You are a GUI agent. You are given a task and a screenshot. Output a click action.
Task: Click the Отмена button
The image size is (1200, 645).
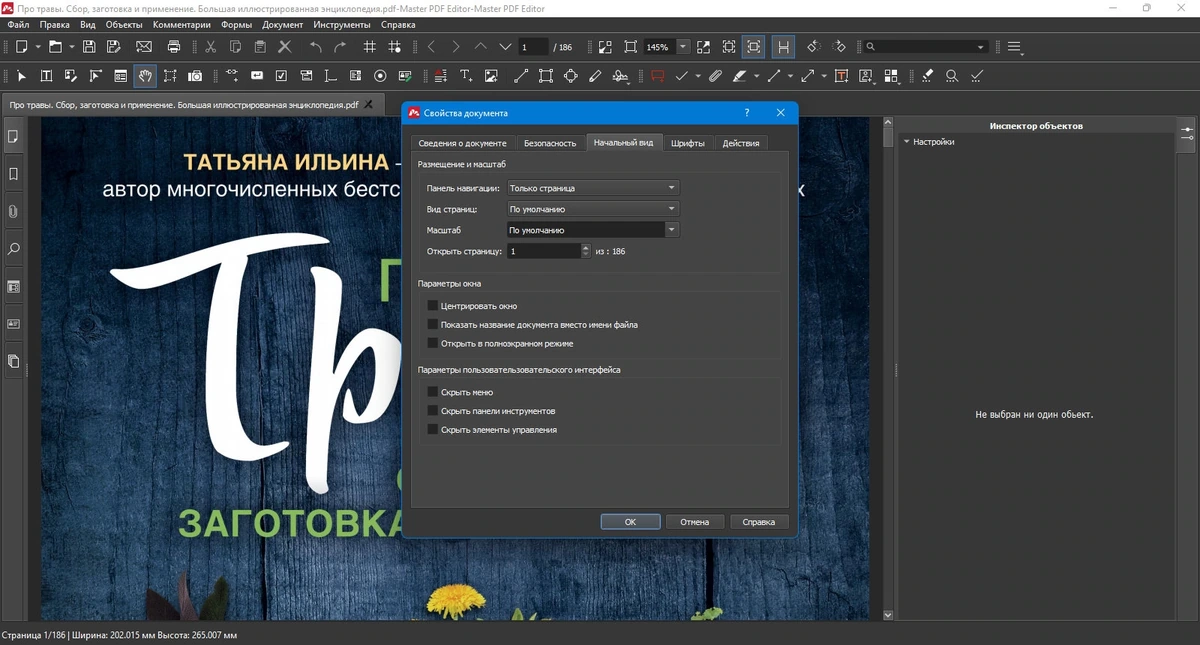[x=695, y=522]
